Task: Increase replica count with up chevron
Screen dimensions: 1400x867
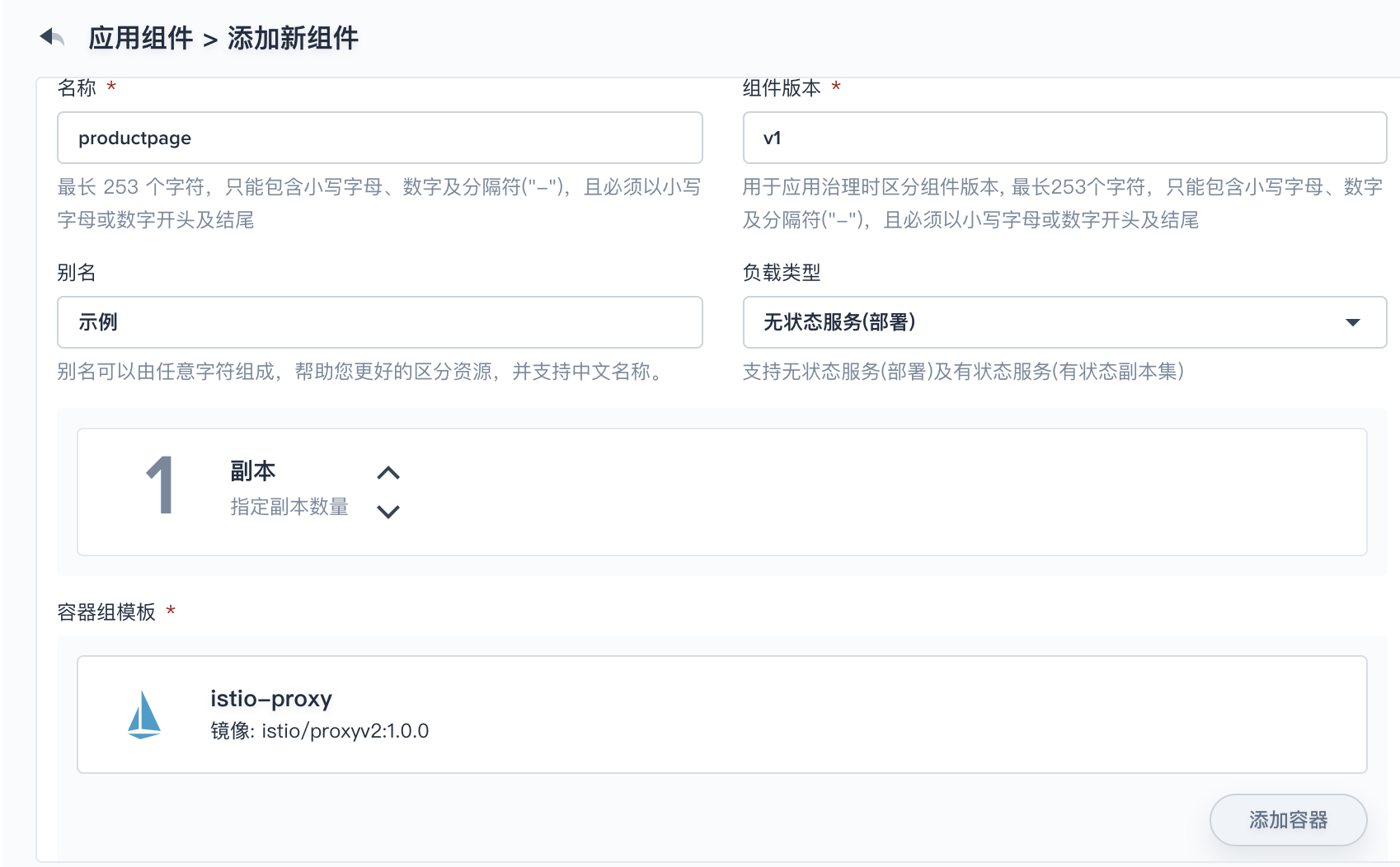Action: click(x=388, y=473)
